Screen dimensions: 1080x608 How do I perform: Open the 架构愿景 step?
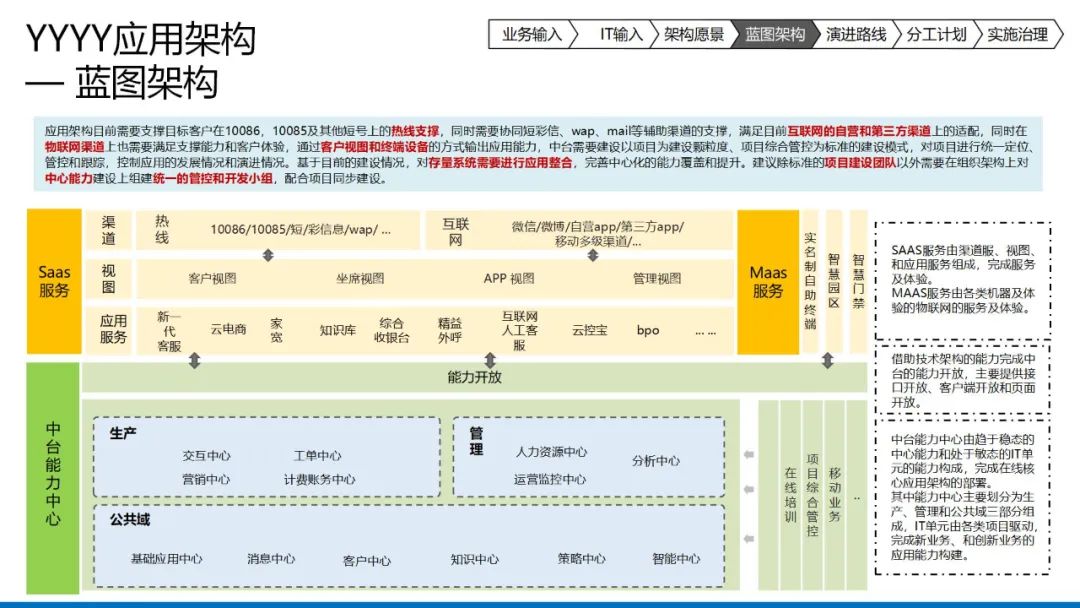point(694,34)
